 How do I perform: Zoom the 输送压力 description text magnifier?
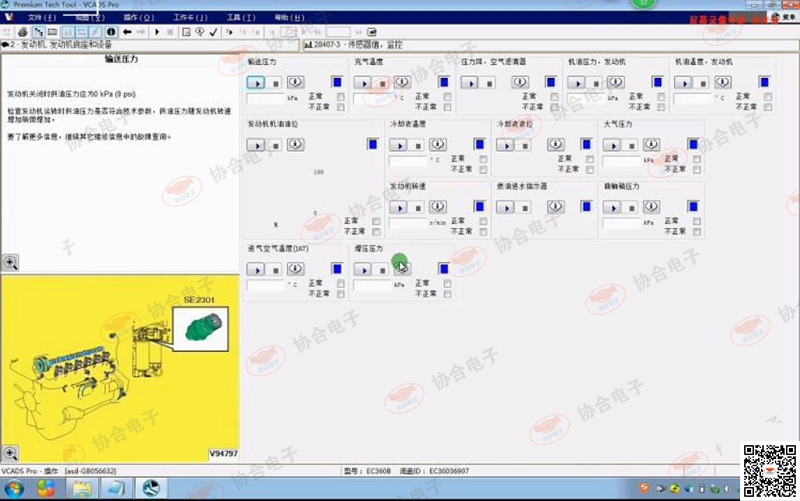point(10,263)
